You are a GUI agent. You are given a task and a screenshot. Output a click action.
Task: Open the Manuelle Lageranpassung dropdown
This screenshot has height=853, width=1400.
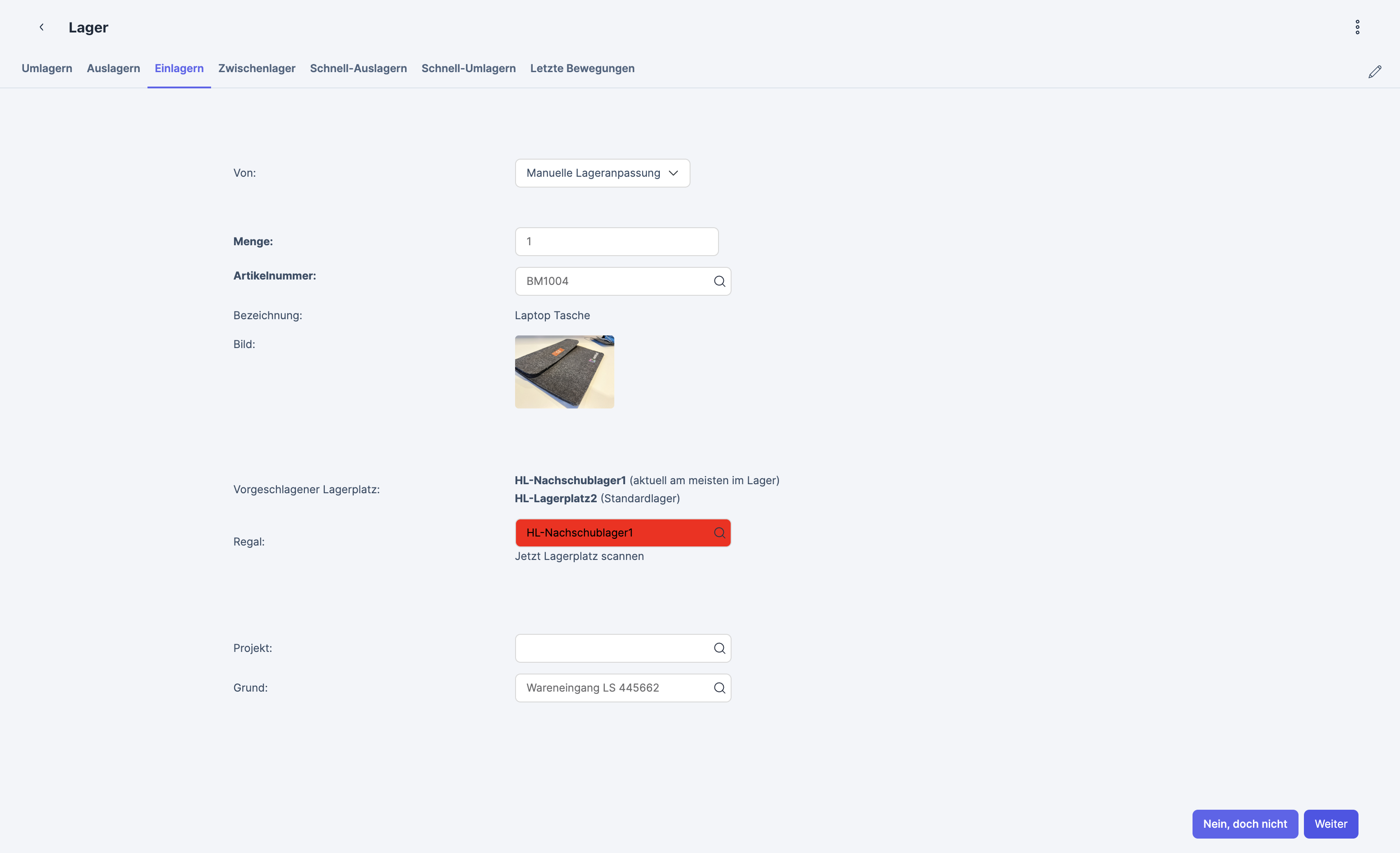point(602,173)
